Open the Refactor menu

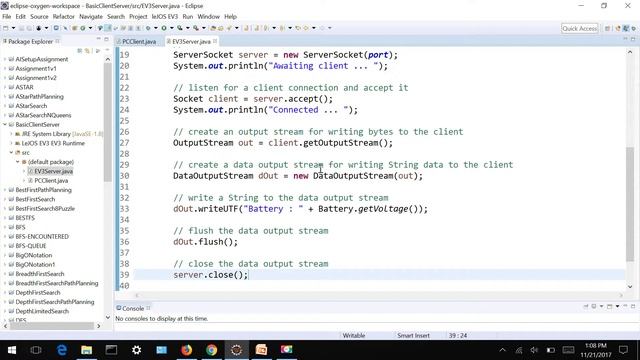[x=64, y=17]
